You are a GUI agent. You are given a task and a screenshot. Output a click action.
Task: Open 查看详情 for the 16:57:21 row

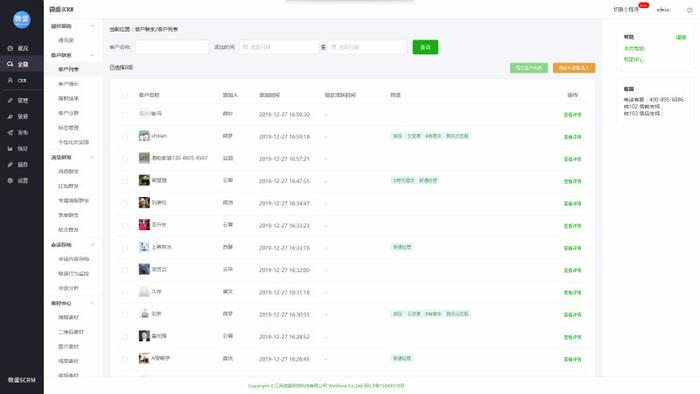[x=572, y=159]
